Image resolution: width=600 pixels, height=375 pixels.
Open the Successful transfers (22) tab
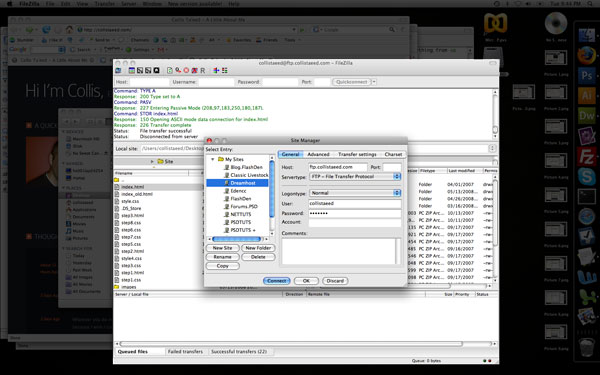pyautogui.click(x=239, y=351)
